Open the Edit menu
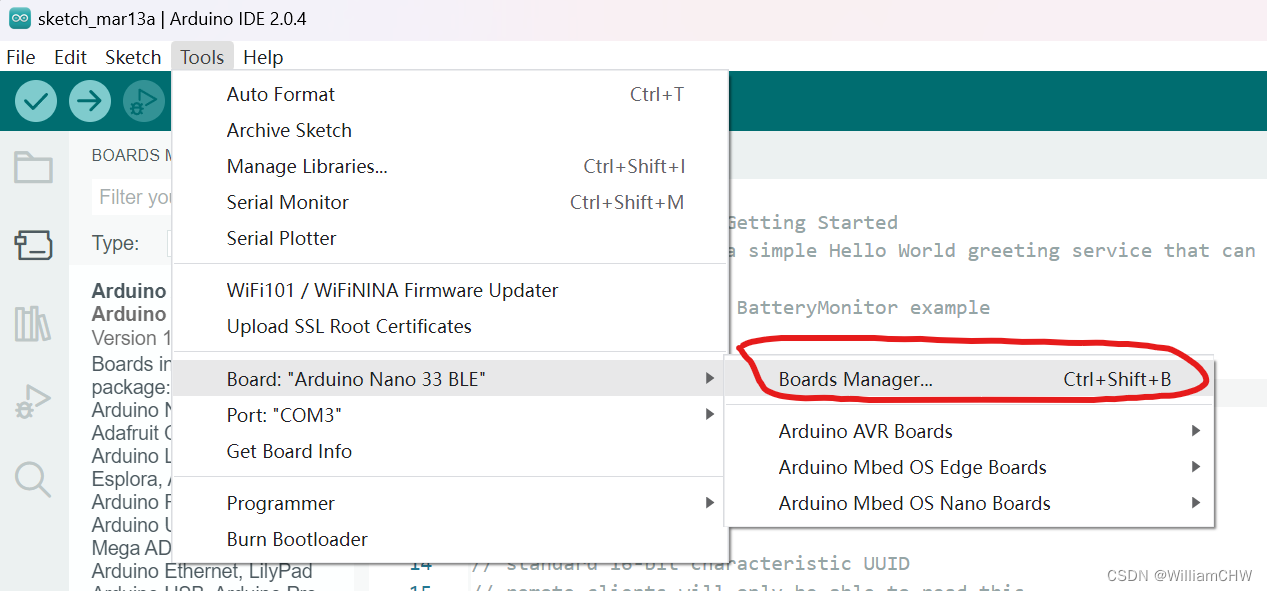Viewport: 1267px width, 591px height. click(70, 57)
